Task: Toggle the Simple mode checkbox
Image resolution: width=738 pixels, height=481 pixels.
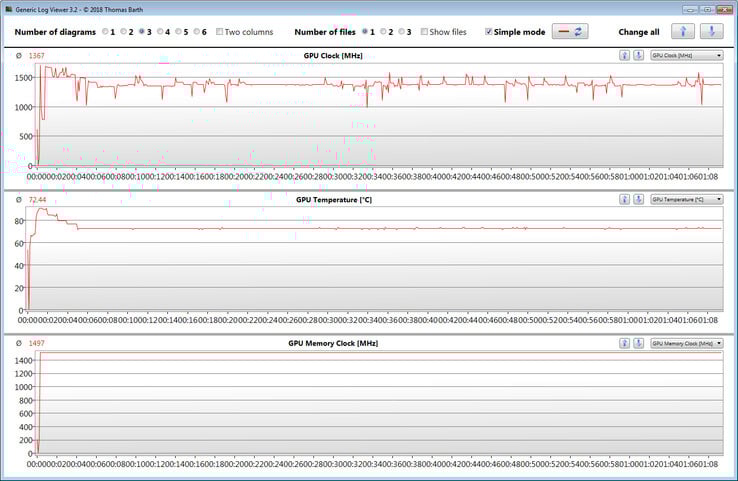Action: pos(489,32)
